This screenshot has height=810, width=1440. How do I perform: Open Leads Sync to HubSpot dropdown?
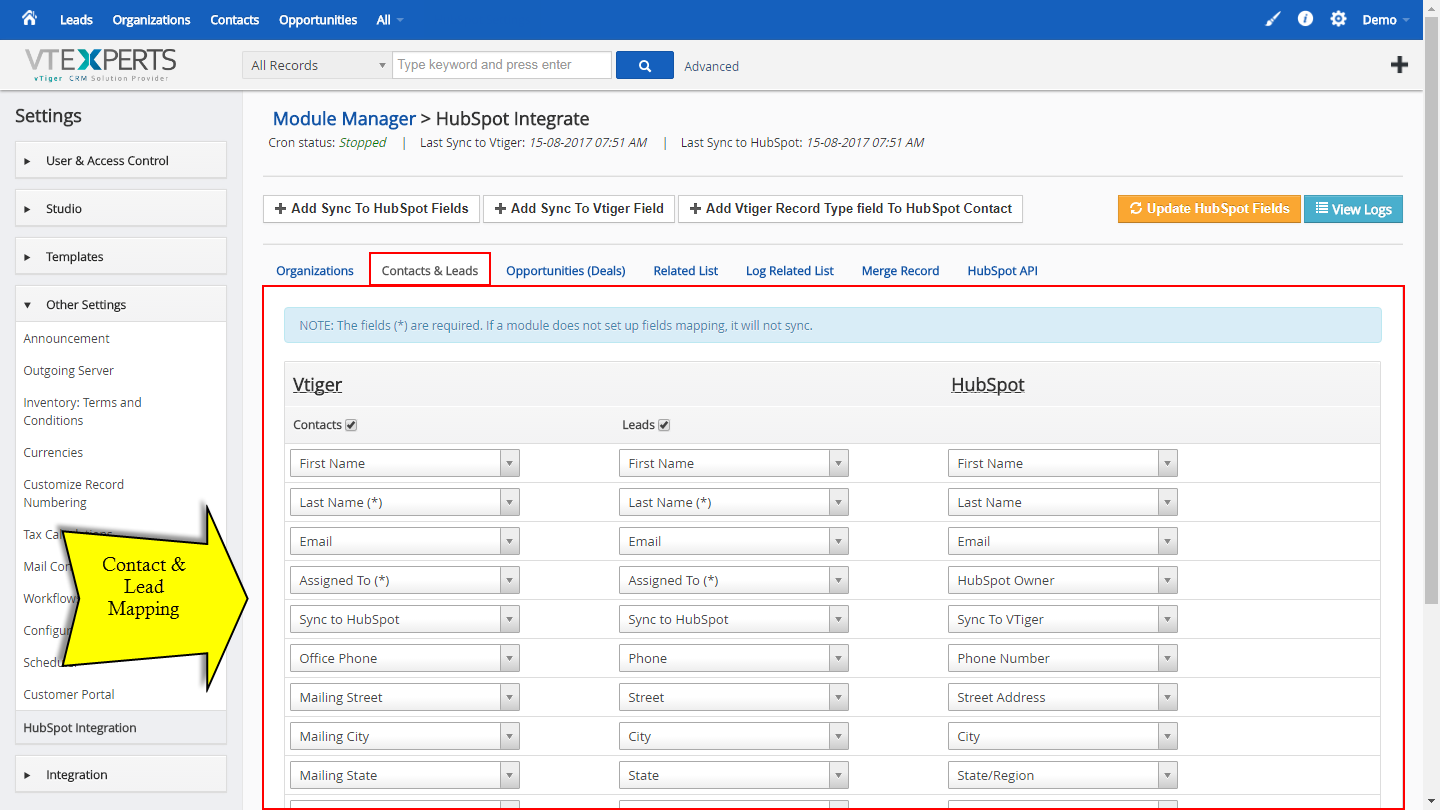pyautogui.click(x=734, y=619)
